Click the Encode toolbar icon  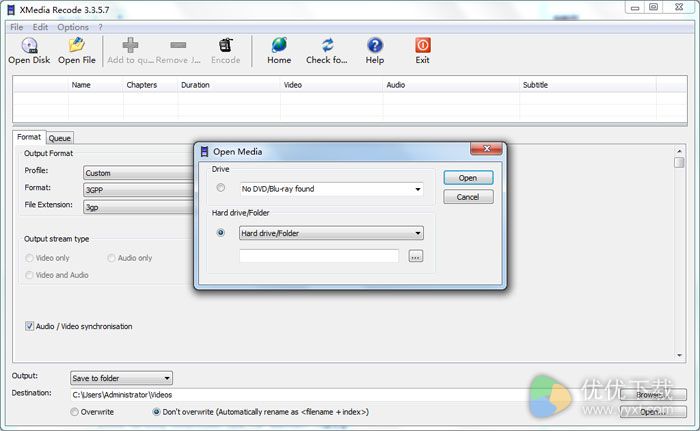tap(226, 45)
